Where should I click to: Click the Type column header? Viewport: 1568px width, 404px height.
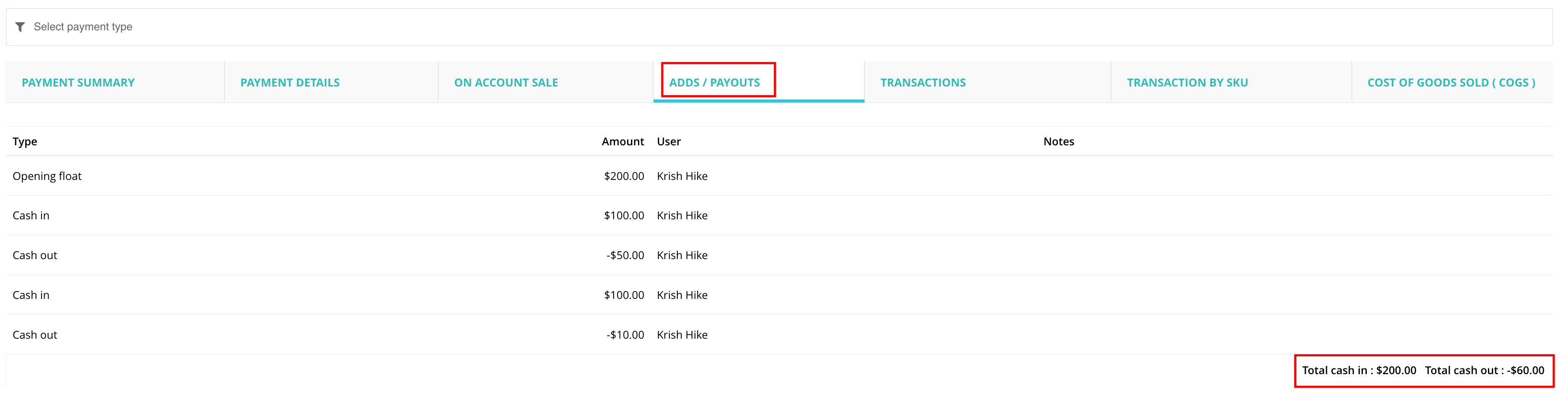(x=25, y=141)
